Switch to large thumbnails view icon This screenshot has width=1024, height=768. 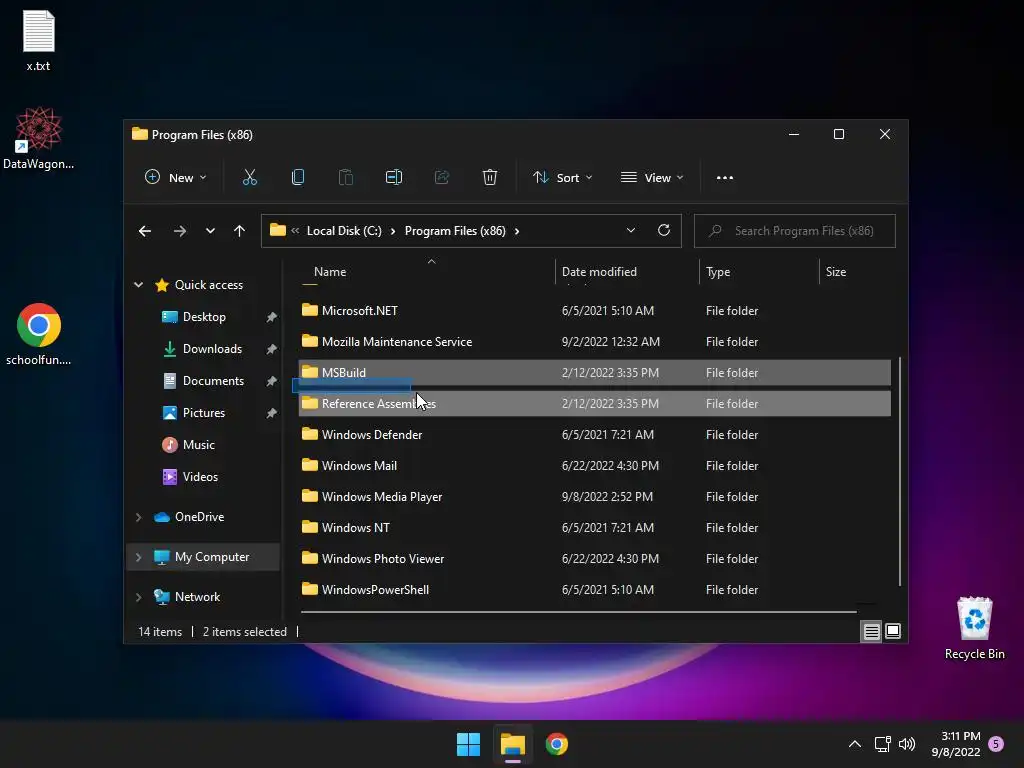[x=893, y=632]
